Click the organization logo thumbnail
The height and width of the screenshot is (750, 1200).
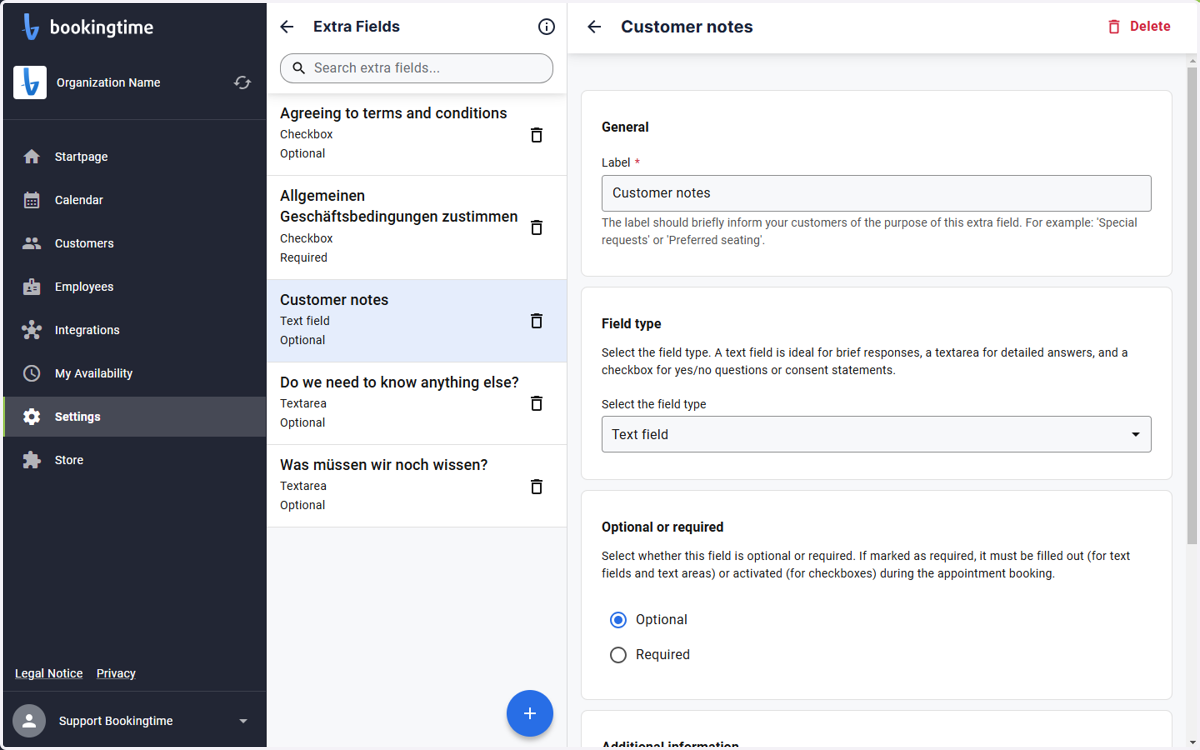30,82
